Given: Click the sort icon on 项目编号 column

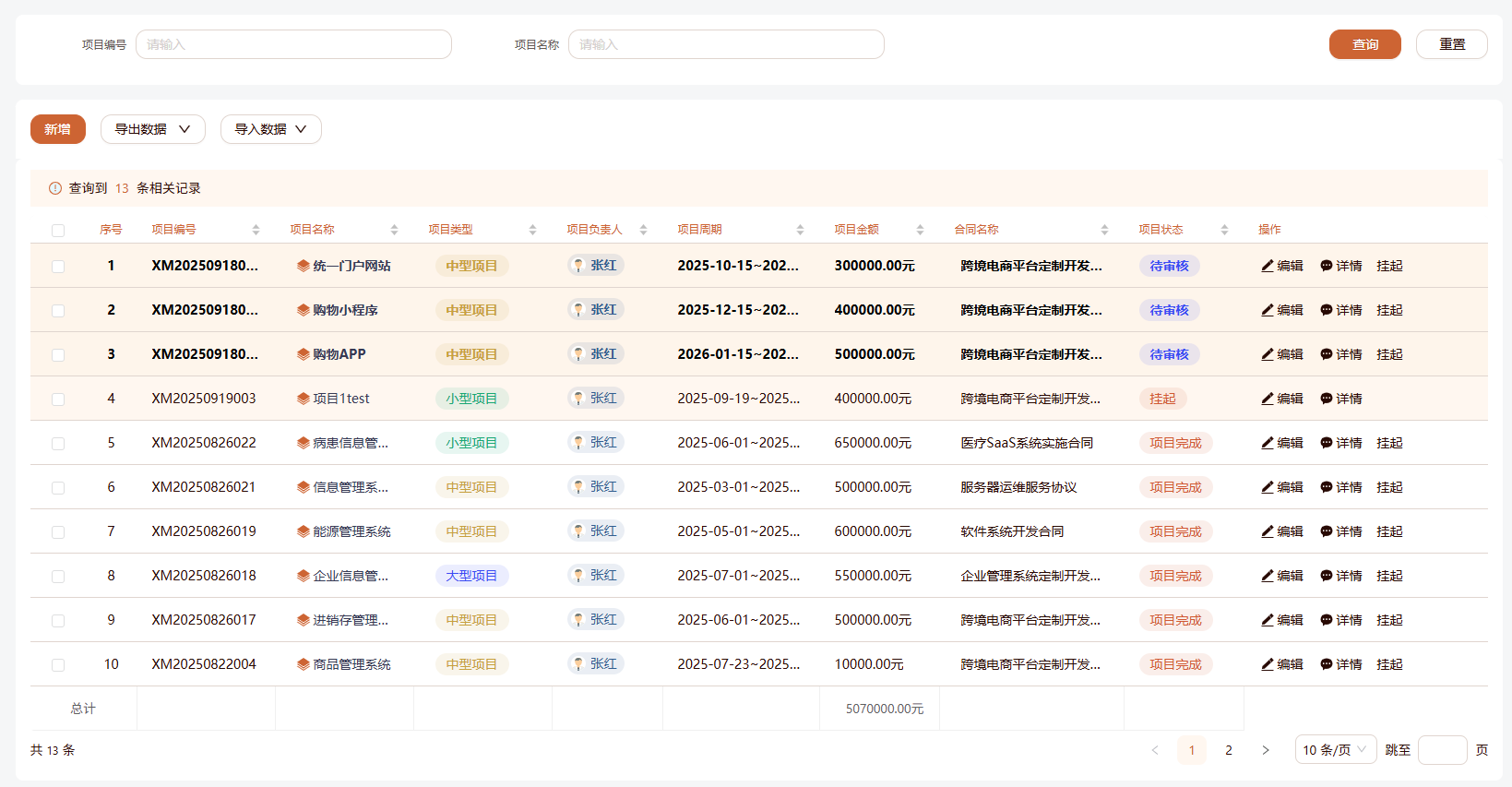Looking at the screenshot, I should [256, 230].
